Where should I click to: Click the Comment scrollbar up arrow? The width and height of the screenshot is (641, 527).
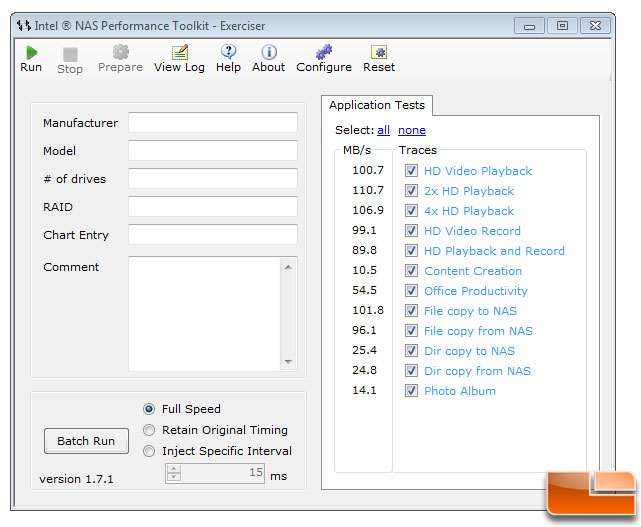(288, 267)
